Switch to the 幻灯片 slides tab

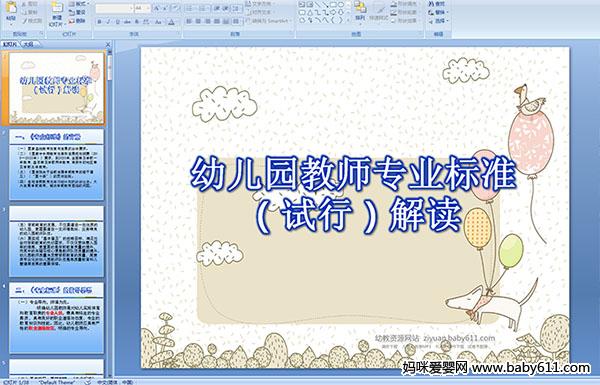[x=10, y=44]
